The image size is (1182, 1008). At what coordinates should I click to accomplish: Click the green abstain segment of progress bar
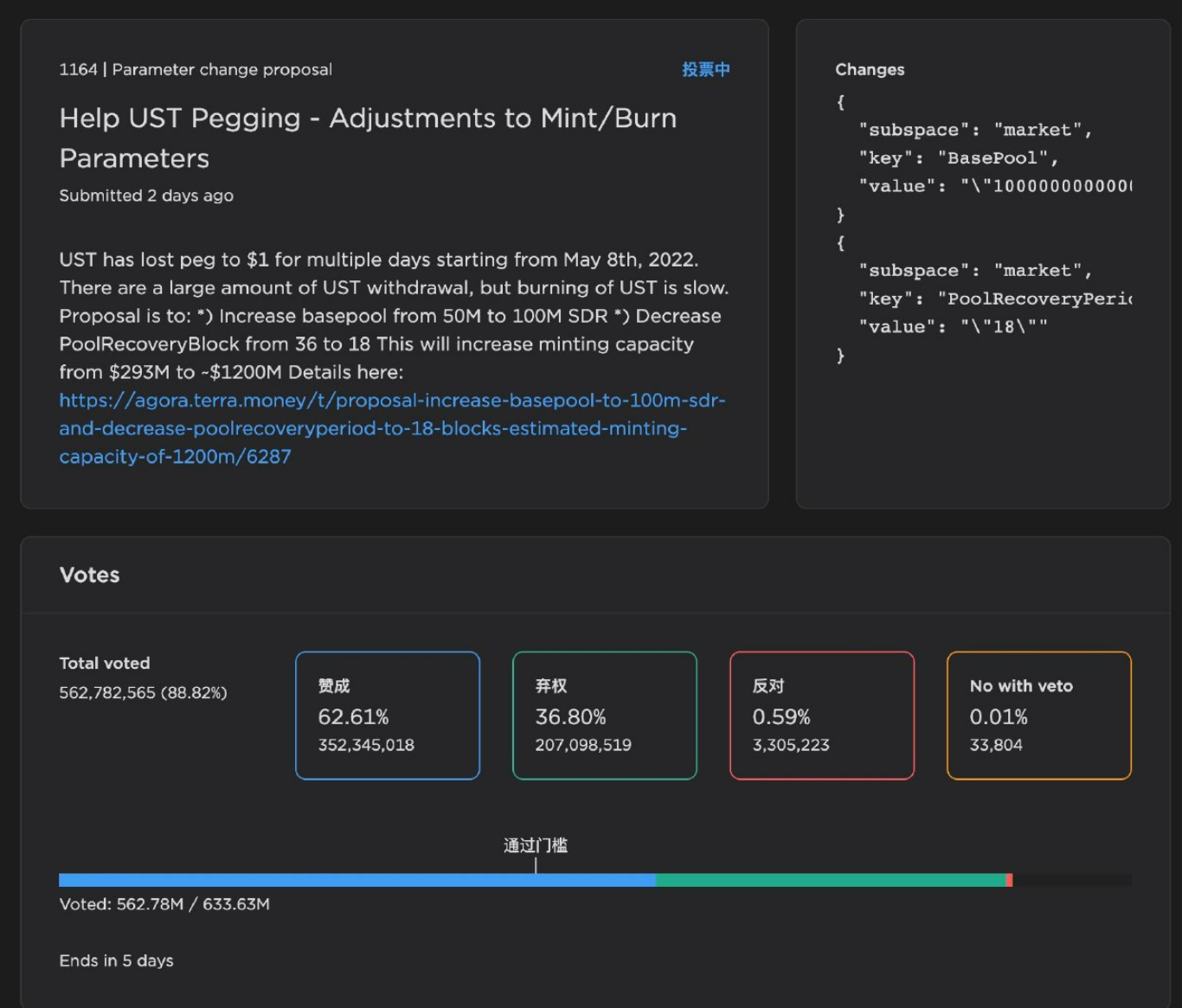click(x=831, y=880)
